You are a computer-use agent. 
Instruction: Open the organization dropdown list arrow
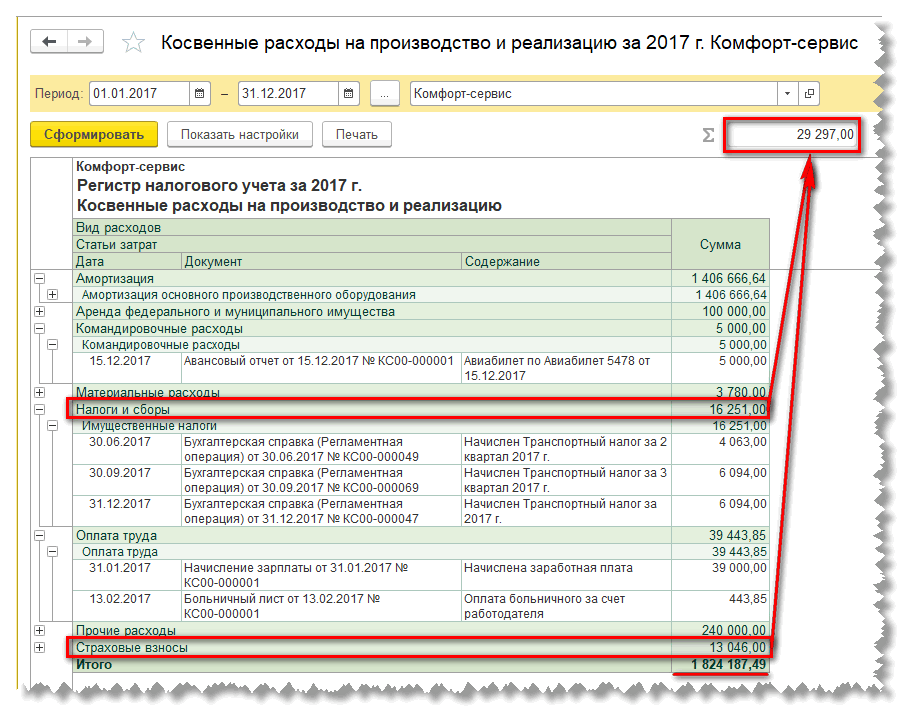(788, 94)
